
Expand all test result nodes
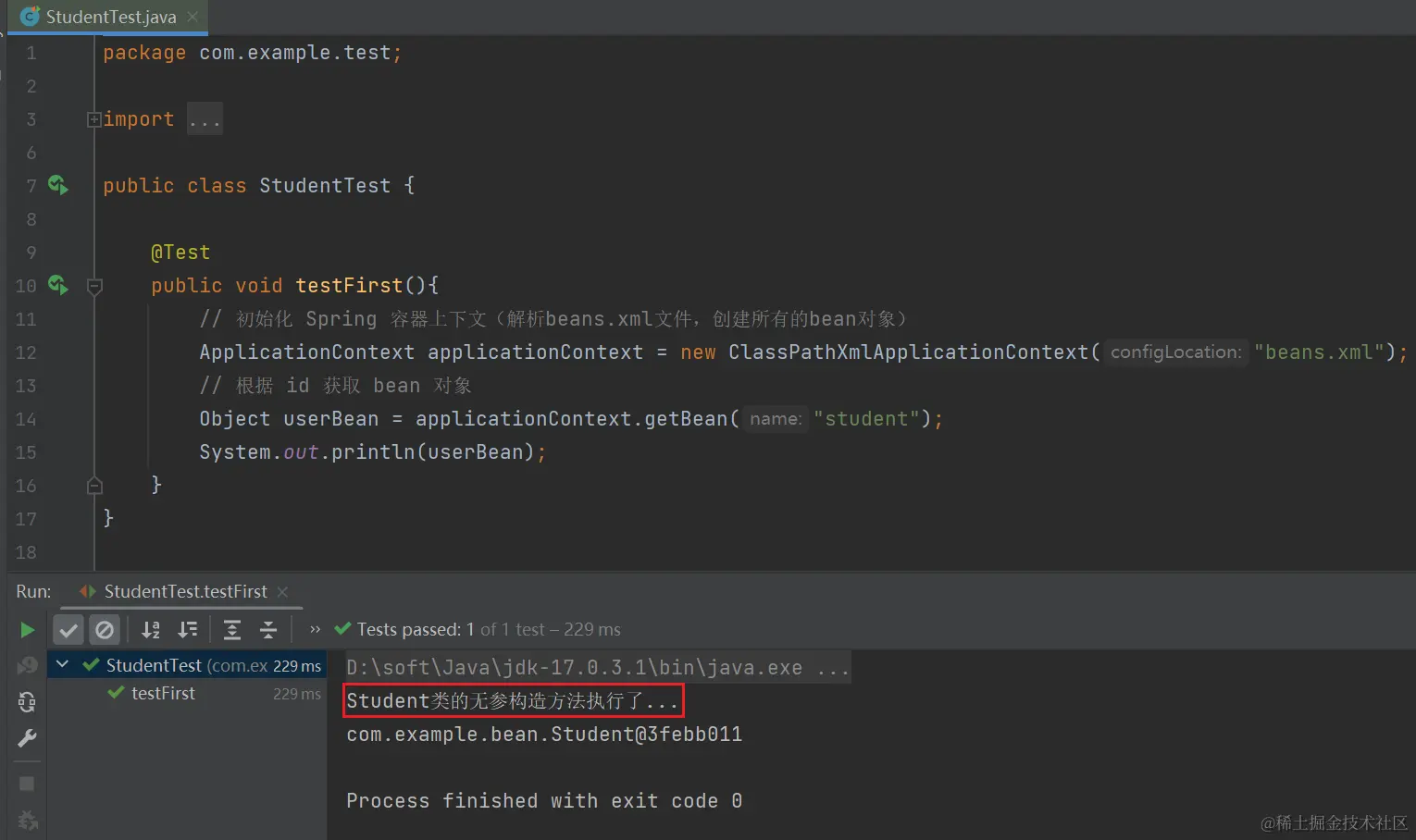click(232, 630)
